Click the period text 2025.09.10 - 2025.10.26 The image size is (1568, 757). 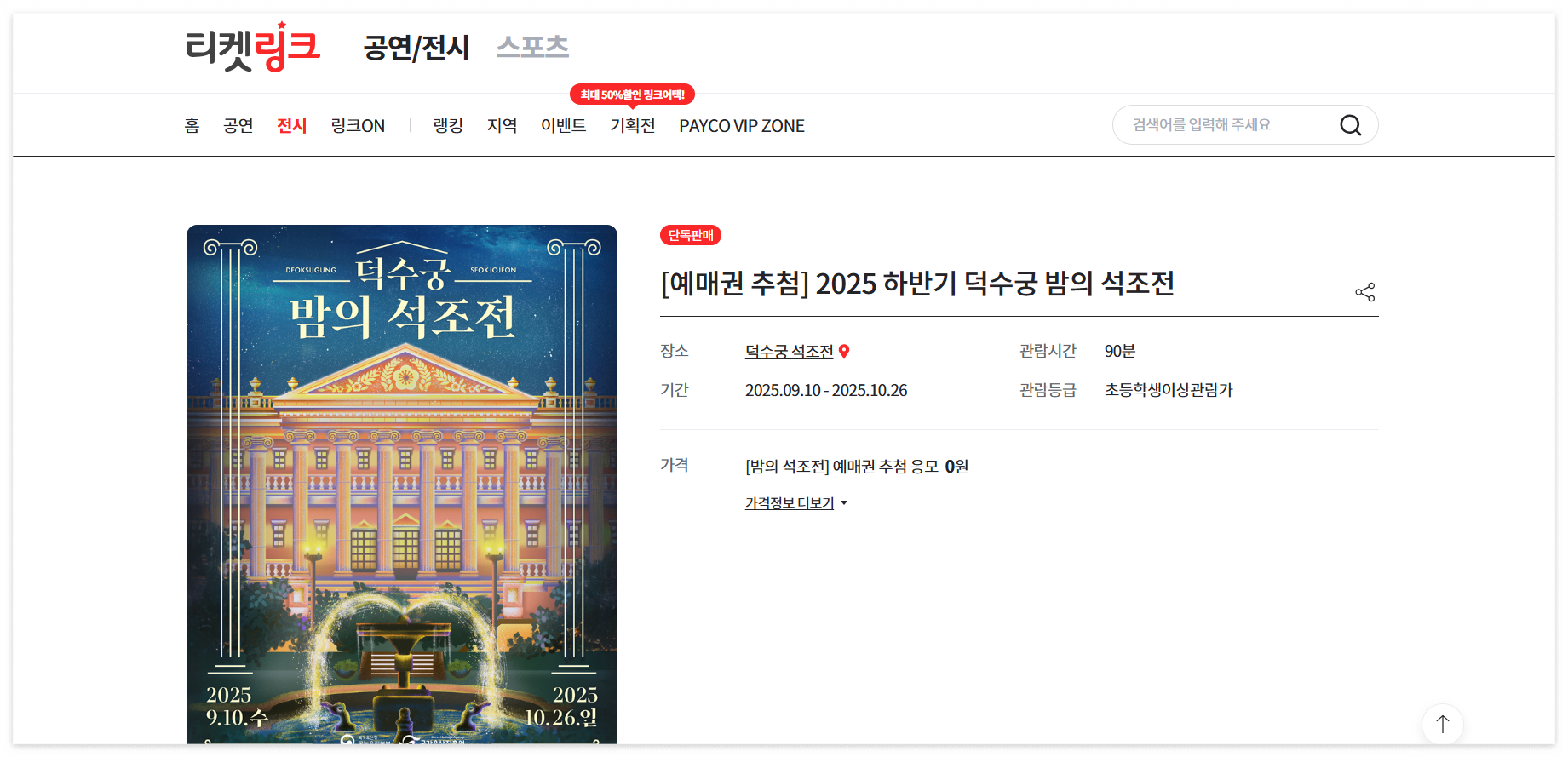point(826,391)
